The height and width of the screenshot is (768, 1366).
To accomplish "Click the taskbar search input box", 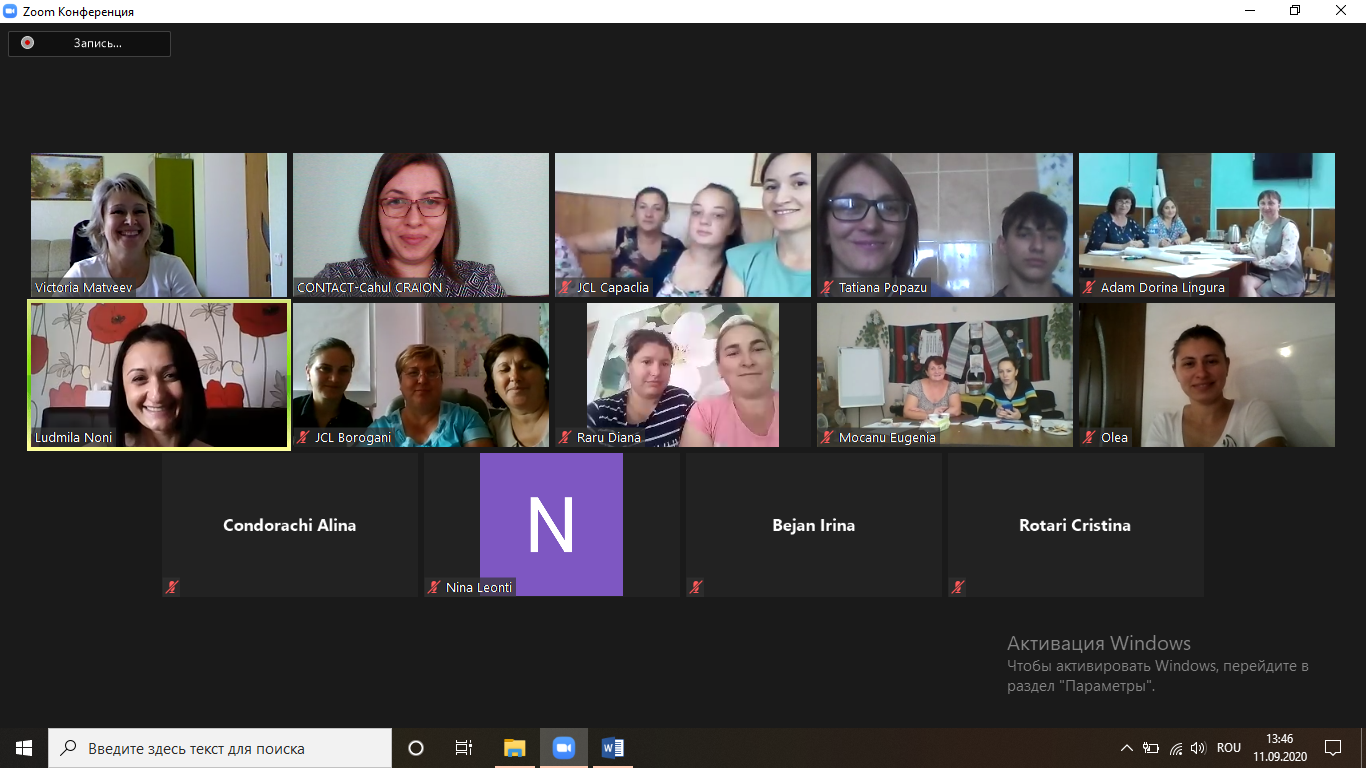I will tap(220, 748).
